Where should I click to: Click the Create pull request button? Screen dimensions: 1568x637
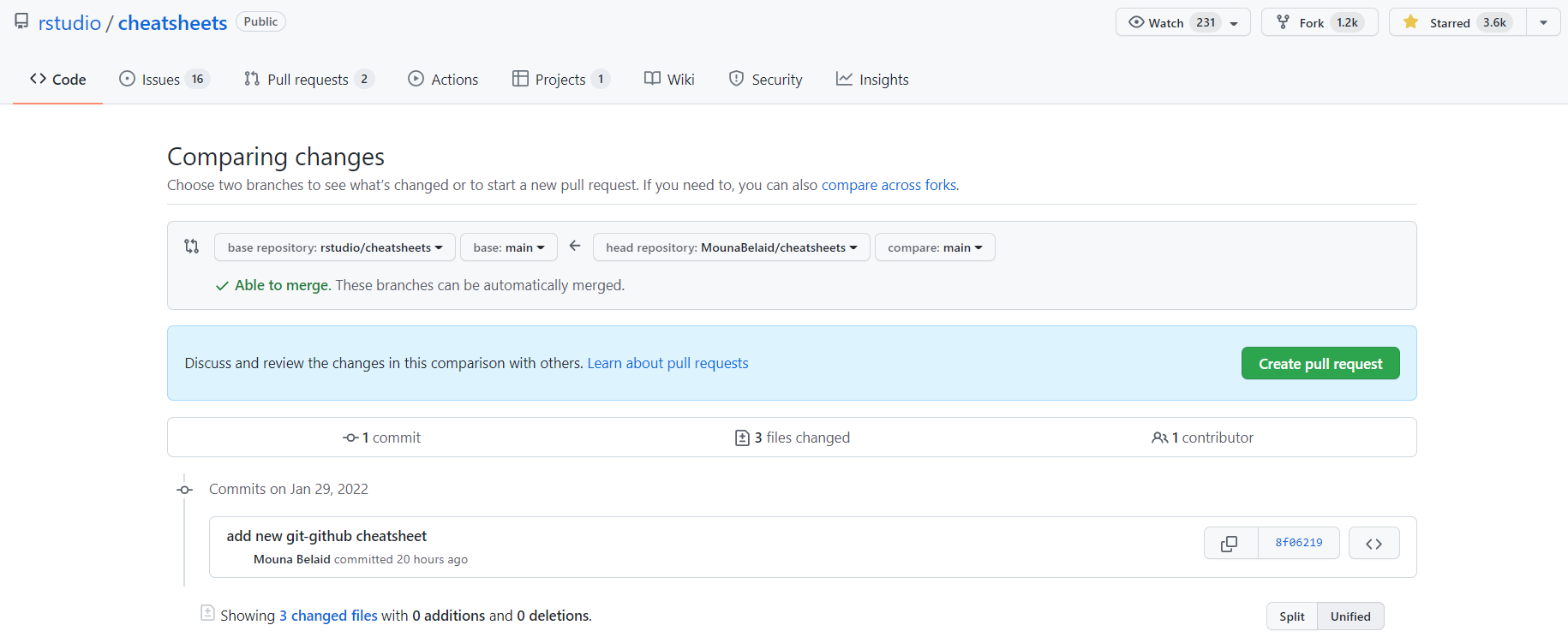point(1320,363)
